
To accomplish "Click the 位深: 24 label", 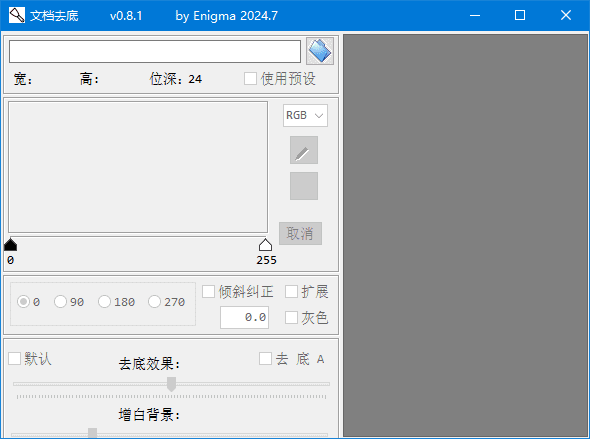I will pos(176,79).
